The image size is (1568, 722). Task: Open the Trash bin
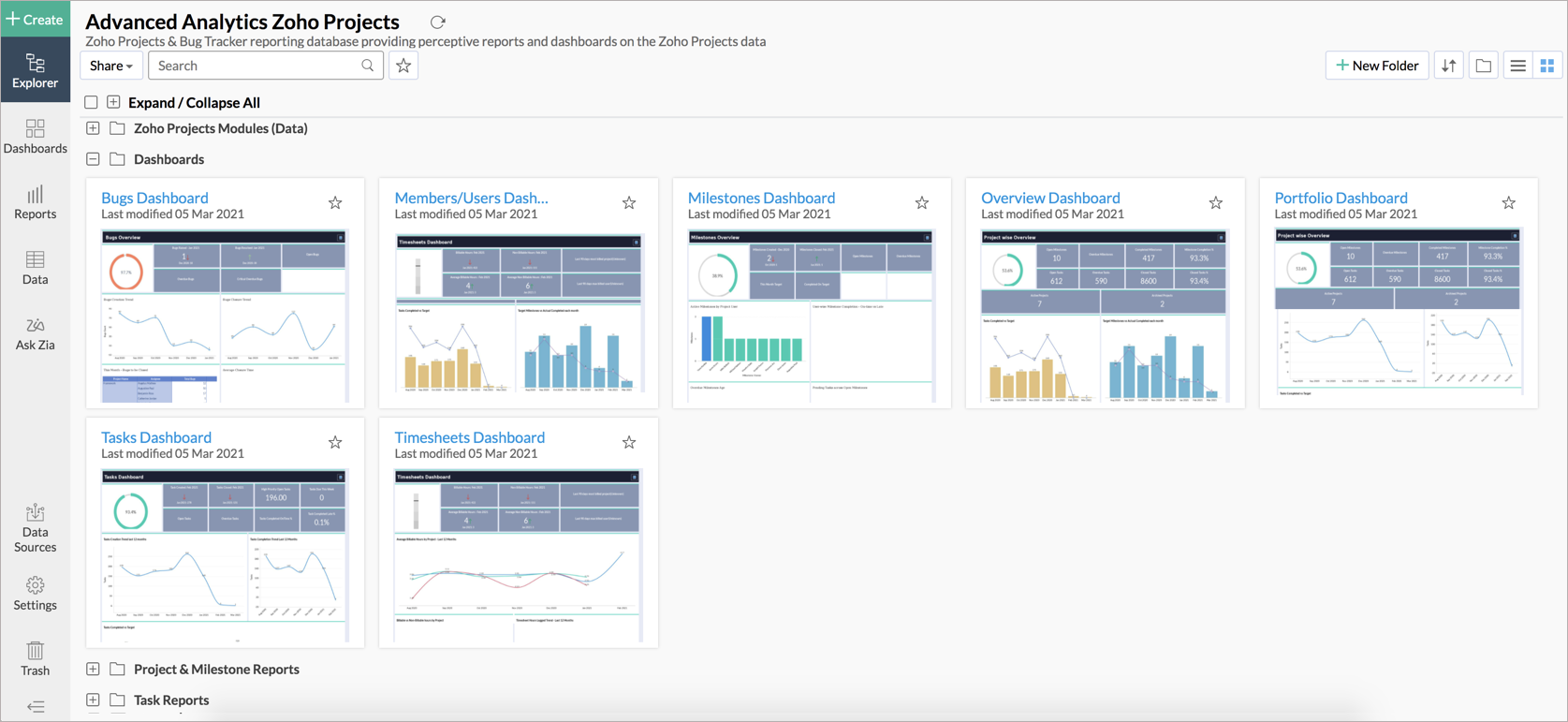point(35,658)
